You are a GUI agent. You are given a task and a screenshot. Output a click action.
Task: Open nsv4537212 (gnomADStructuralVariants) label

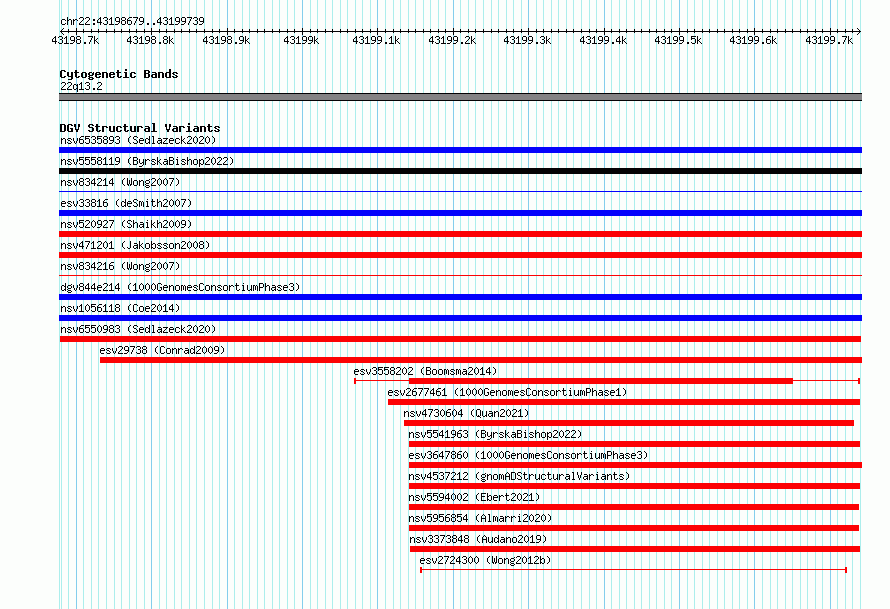point(519,476)
